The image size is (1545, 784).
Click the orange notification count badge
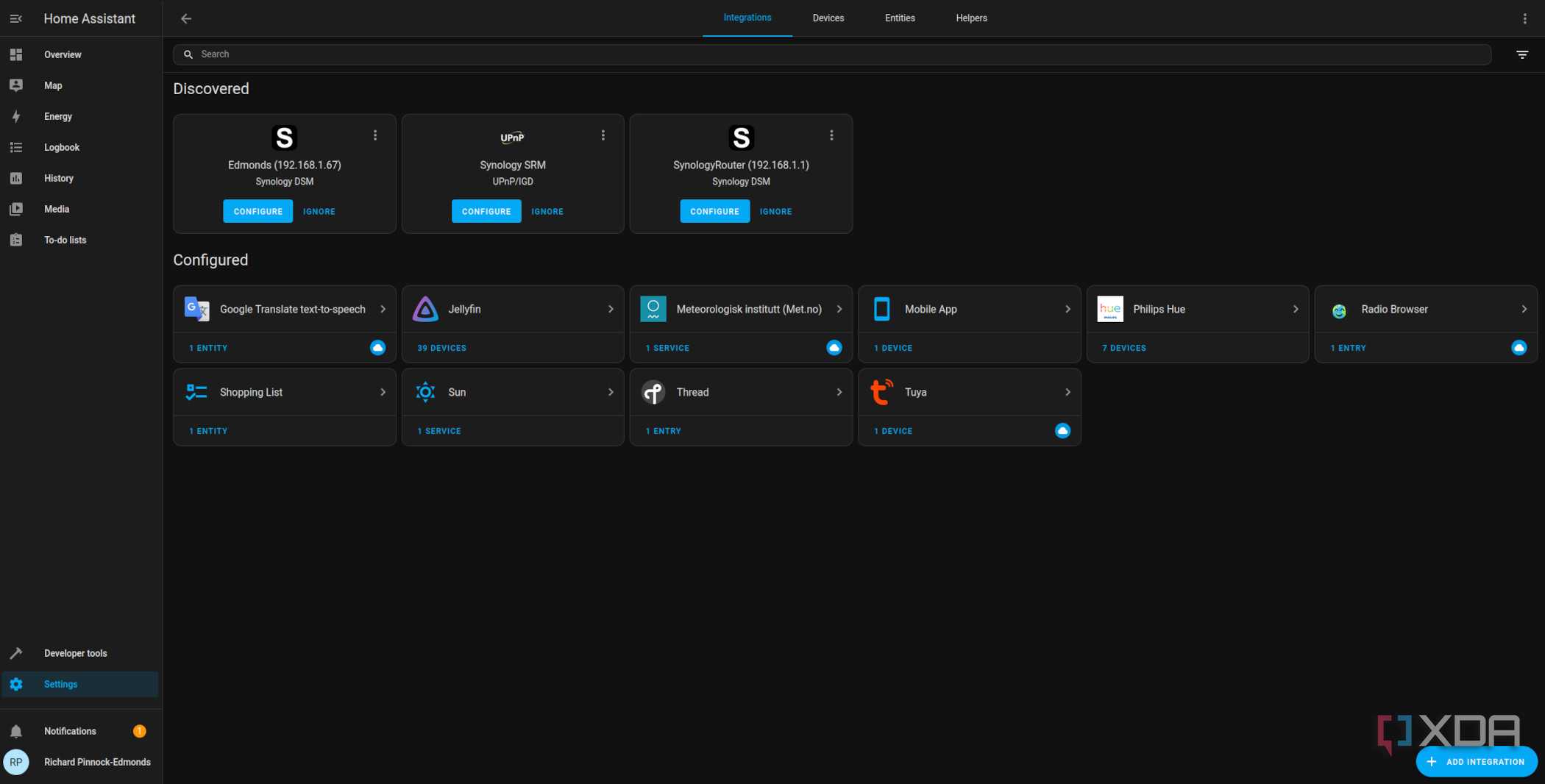pyautogui.click(x=139, y=731)
